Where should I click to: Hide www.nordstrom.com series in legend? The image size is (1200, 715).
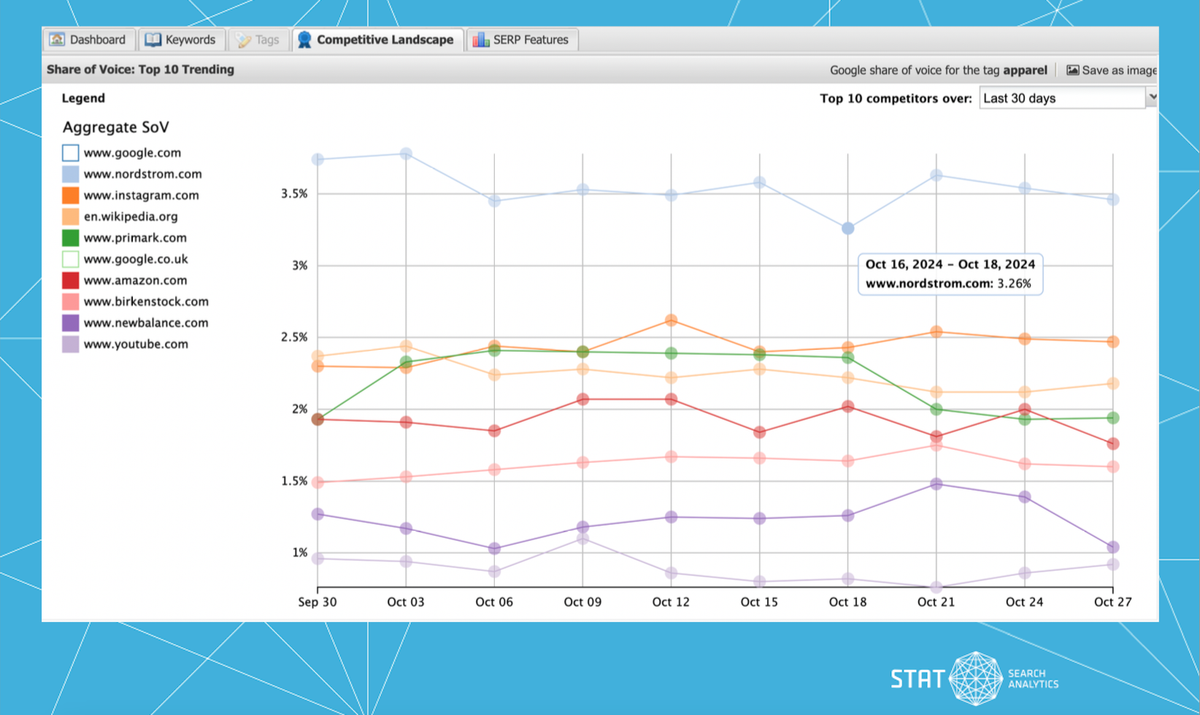coord(70,174)
